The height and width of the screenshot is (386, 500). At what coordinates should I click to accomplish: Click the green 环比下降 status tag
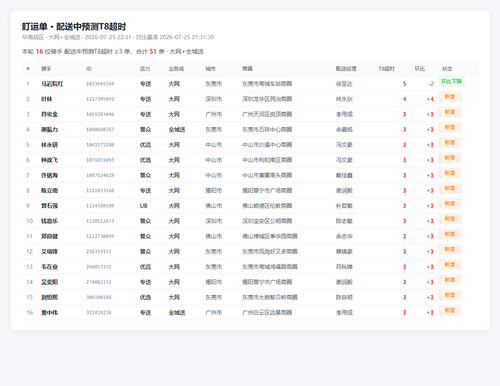pos(451,81)
